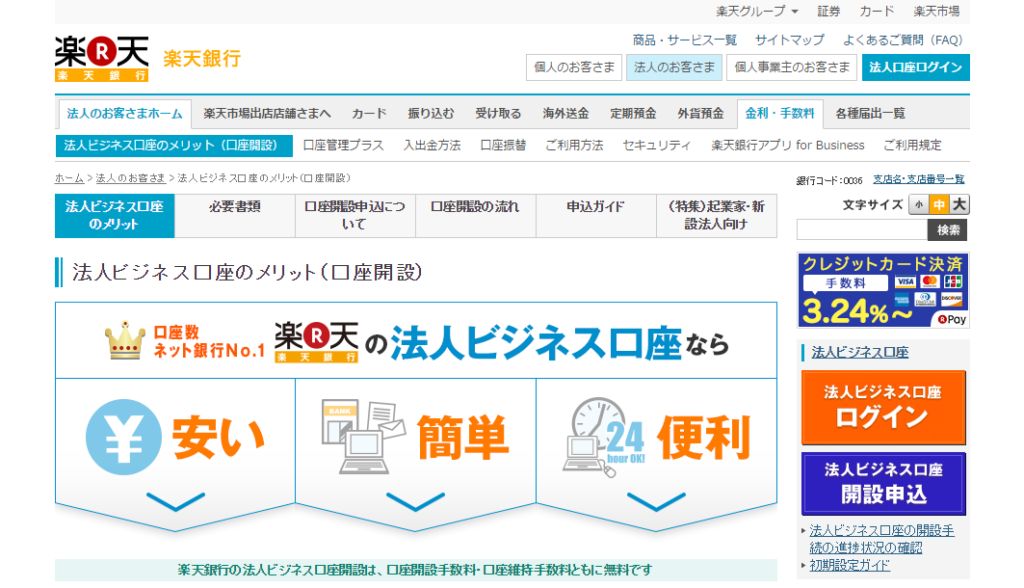This screenshot has height=588, width=1024.
Task: Open the 支店名・支店番号一覧 link
Action: point(918,179)
